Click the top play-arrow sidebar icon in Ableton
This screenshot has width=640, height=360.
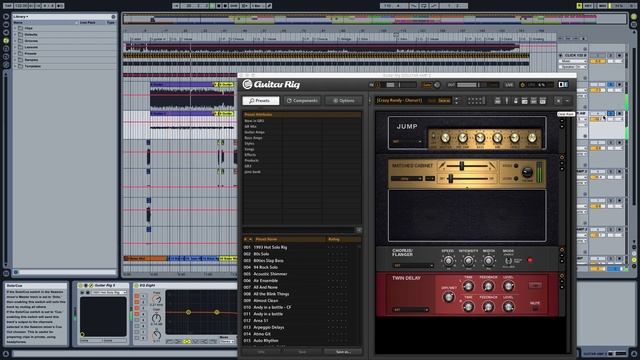tap(6, 17)
